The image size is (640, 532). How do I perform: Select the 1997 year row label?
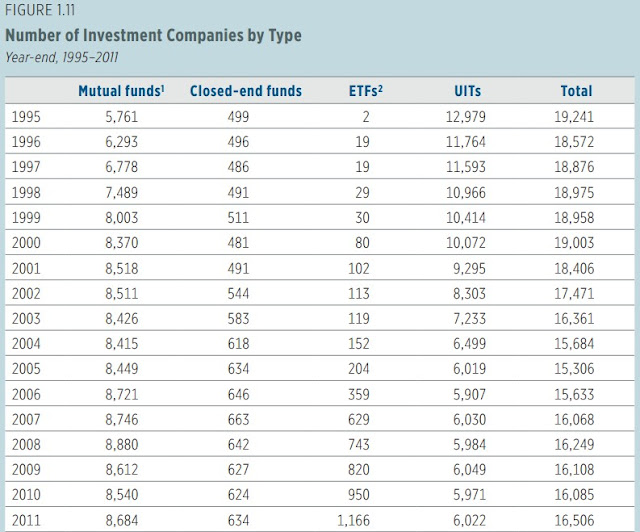[x=26, y=167]
